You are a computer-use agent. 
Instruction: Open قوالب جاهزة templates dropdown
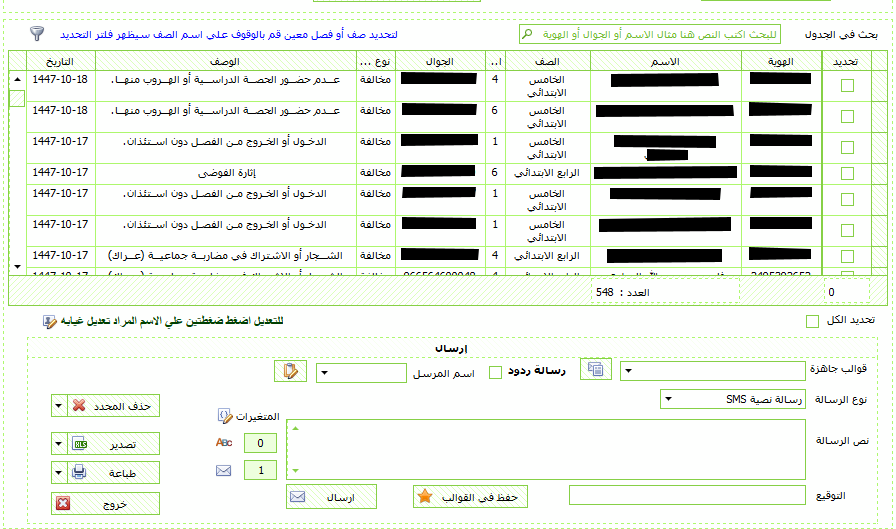coord(629,371)
